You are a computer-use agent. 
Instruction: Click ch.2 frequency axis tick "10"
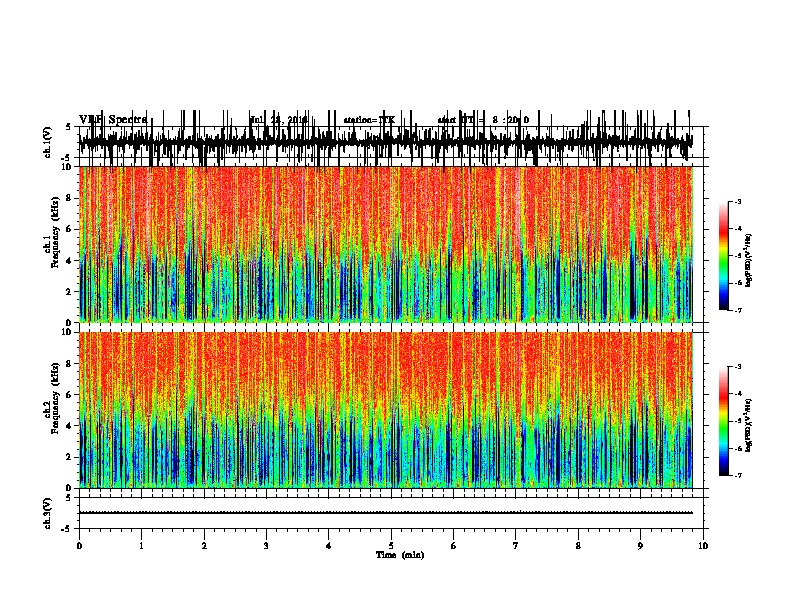pyautogui.click(x=68, y=332)
